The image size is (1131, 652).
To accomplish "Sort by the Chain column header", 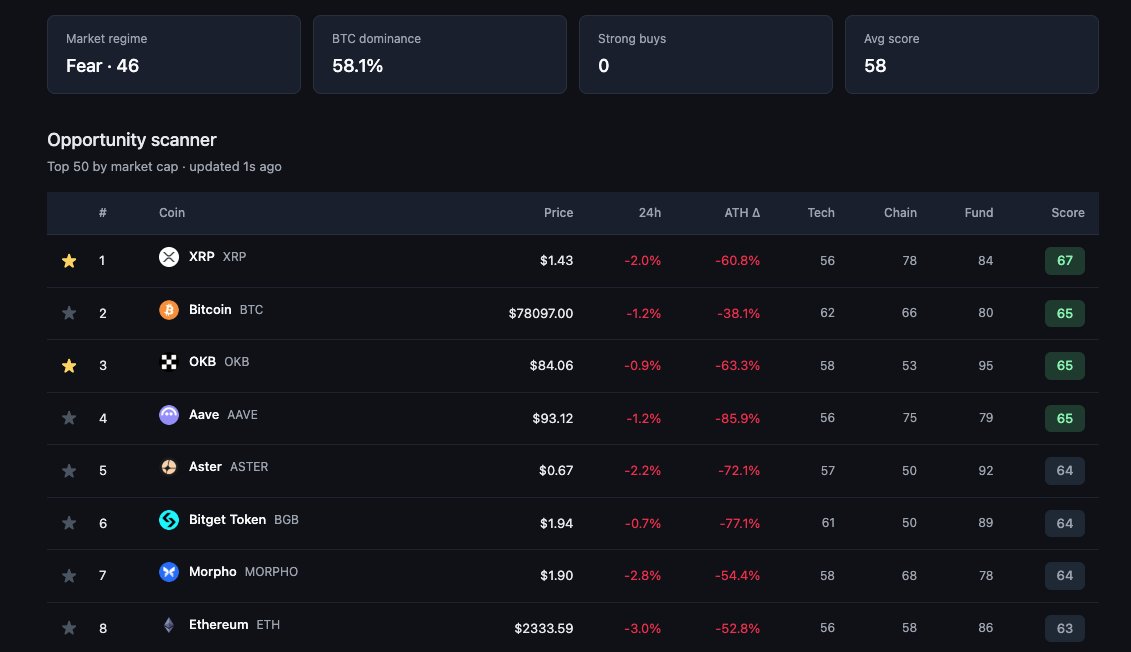I will (900, 213).
